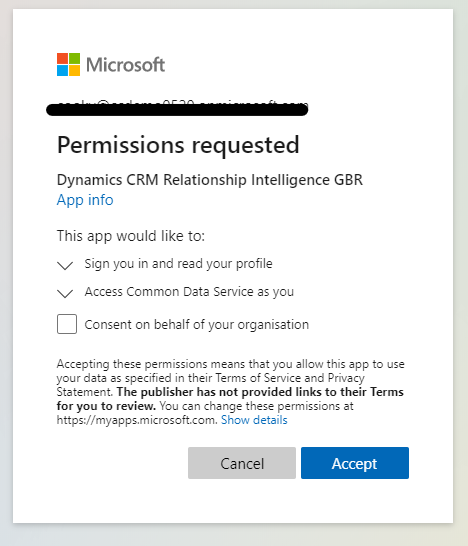Screen dimensions: 468x546
Task: Select 'Access Common Data Service as you' text
Action: (189, 292)
